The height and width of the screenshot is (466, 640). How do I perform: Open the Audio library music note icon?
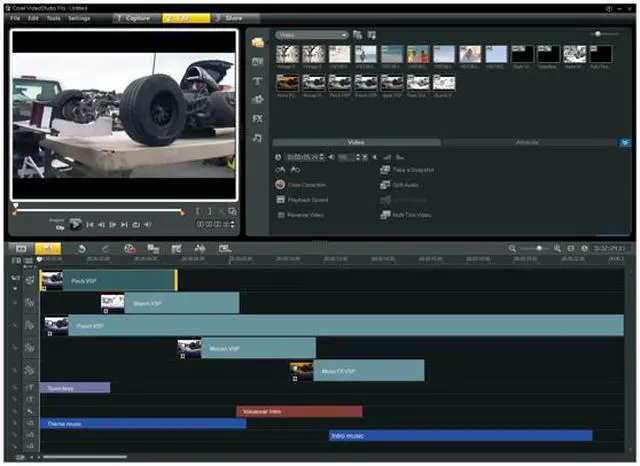coord(258,138)
